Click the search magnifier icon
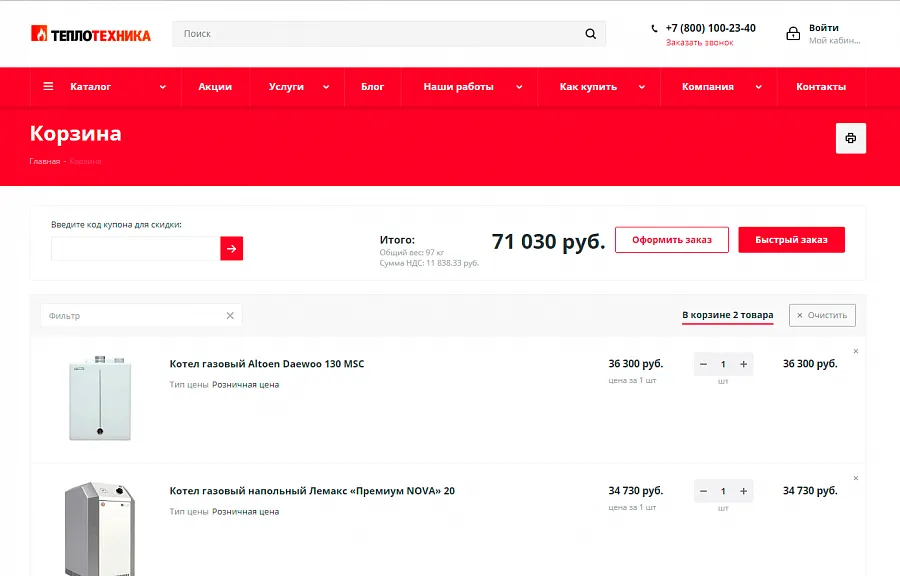The image size is (900, 576). tap(590, 34)
